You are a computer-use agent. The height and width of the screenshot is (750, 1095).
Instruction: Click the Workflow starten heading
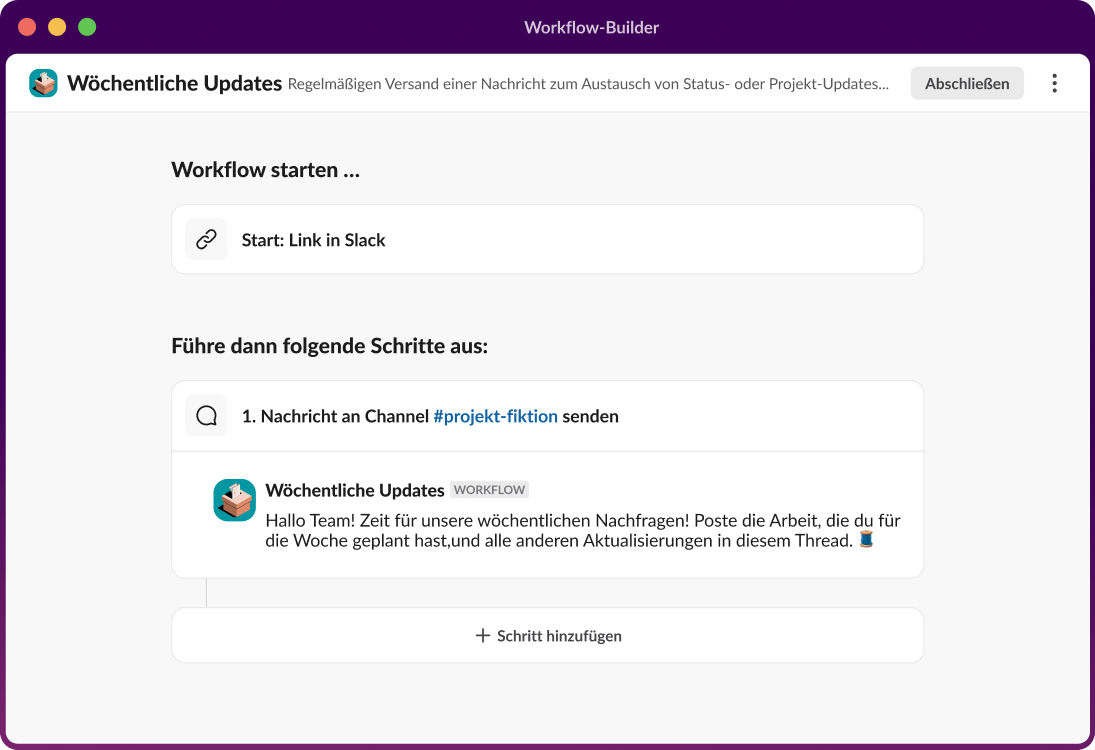[265, 169]
